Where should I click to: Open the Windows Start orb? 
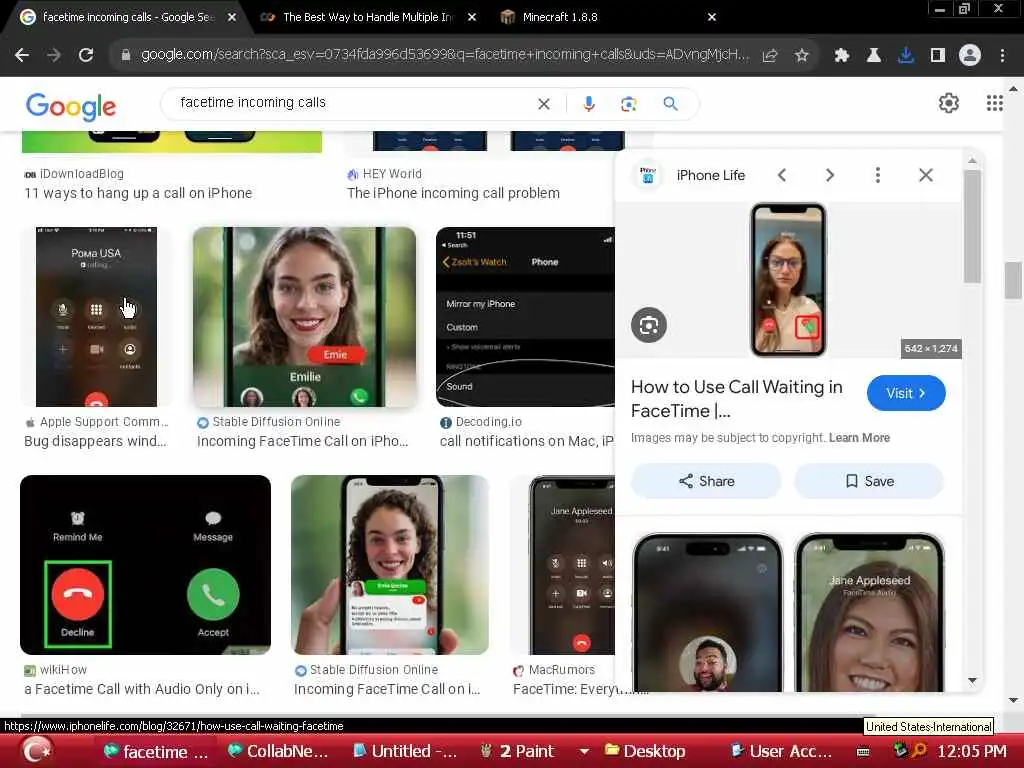click(37, 750)
